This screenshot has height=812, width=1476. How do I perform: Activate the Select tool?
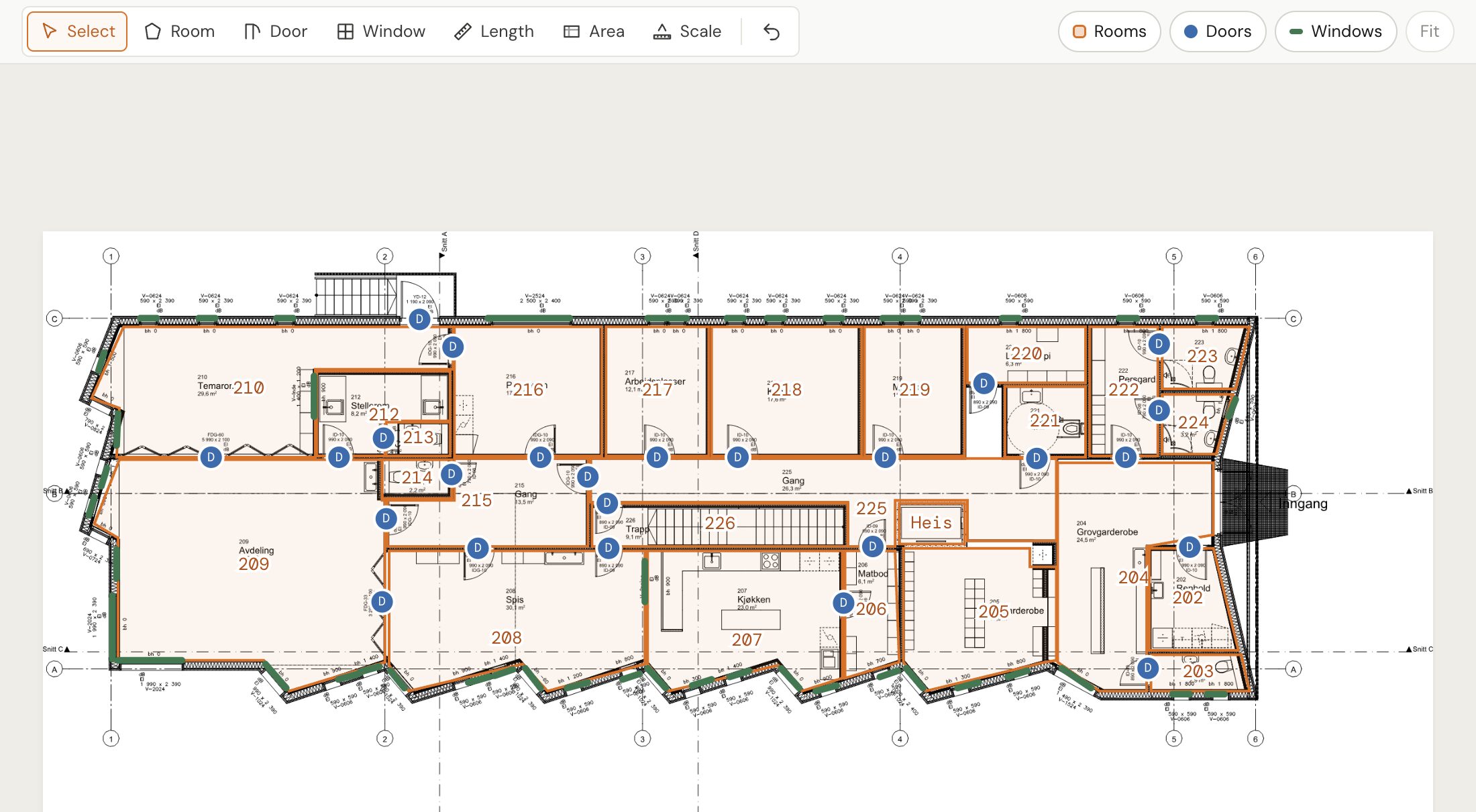[x=77, y=32]
